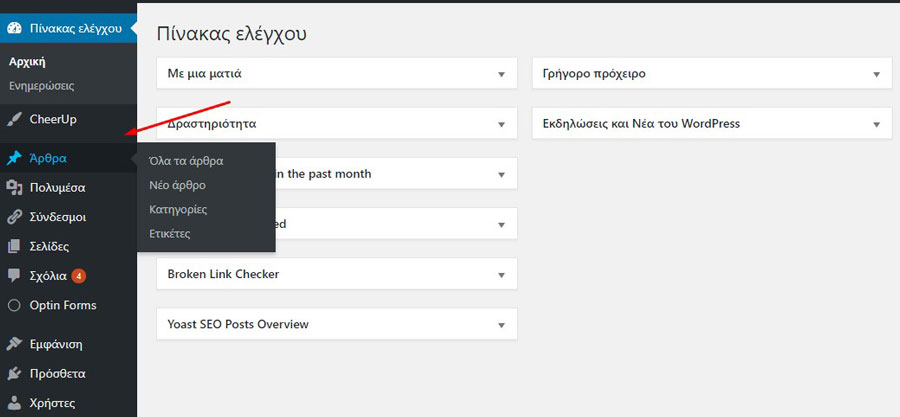
Task: Click the Πολυμέσα media icon
Action: [14, 187]
